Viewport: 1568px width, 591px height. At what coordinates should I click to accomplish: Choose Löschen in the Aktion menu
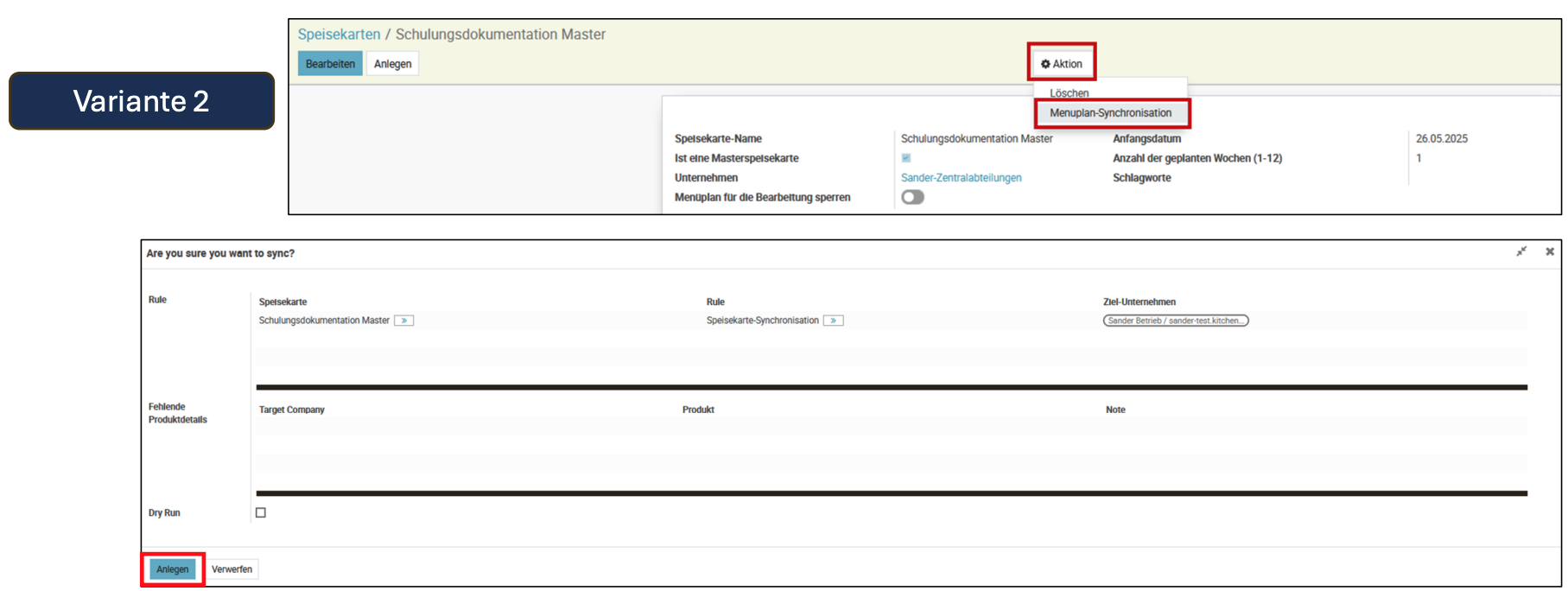1069,93
